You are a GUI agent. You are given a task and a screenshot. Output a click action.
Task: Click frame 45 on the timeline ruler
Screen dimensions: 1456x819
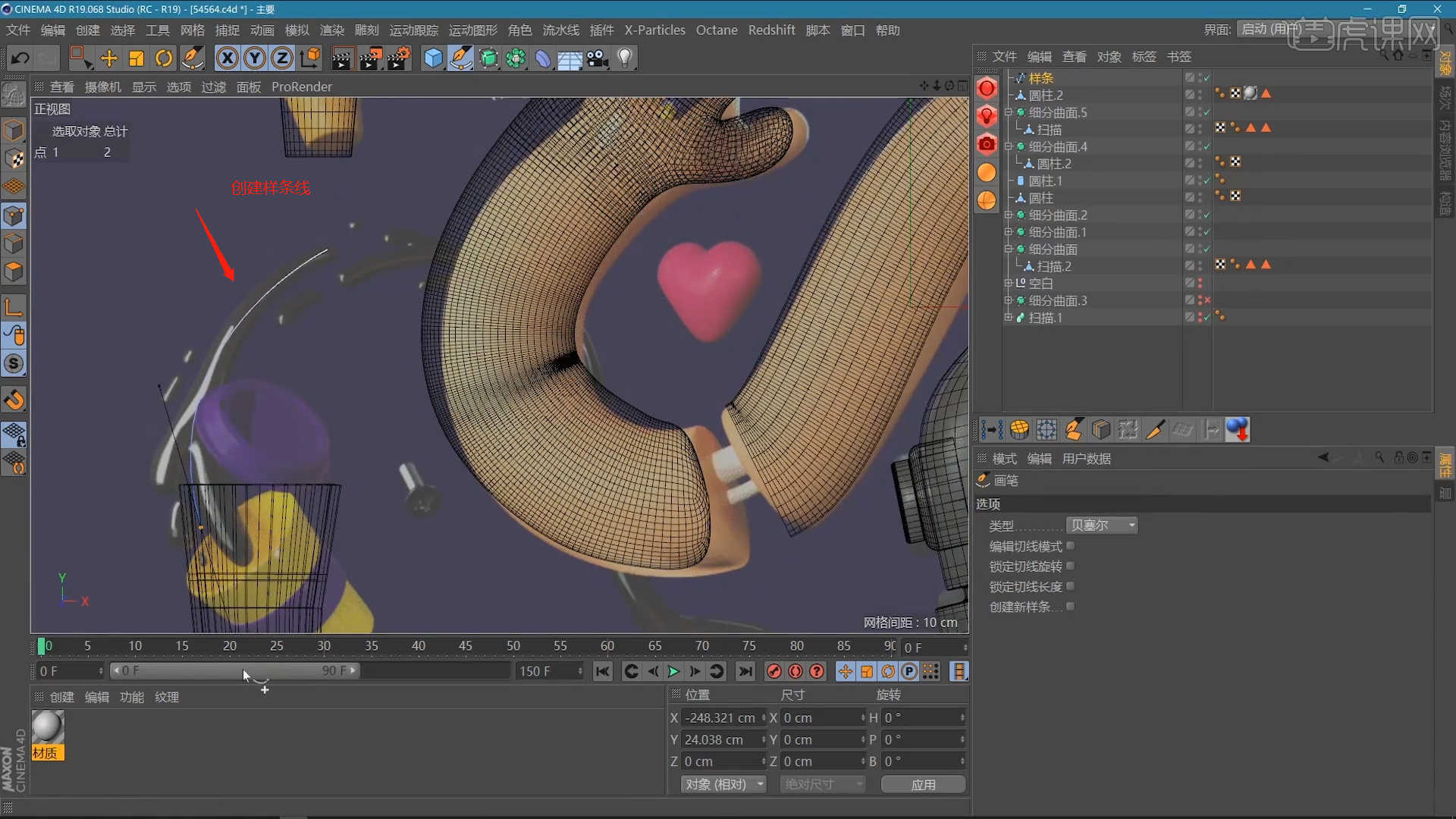(x=465, y=646)
